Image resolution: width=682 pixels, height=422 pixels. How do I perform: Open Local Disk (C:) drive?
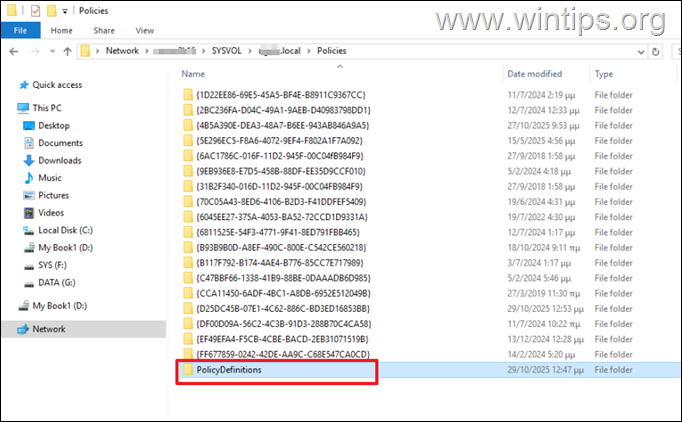[65, 230]
